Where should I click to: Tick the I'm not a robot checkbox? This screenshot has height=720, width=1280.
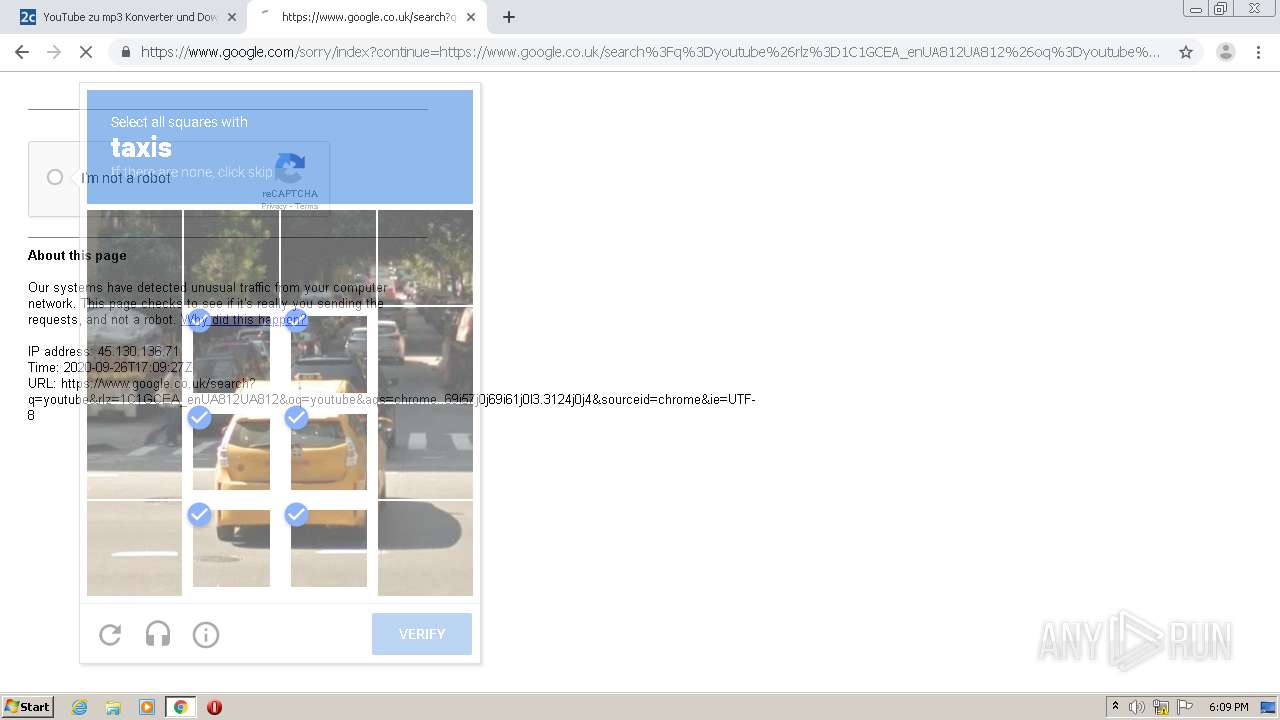click(x=55, y=177)
